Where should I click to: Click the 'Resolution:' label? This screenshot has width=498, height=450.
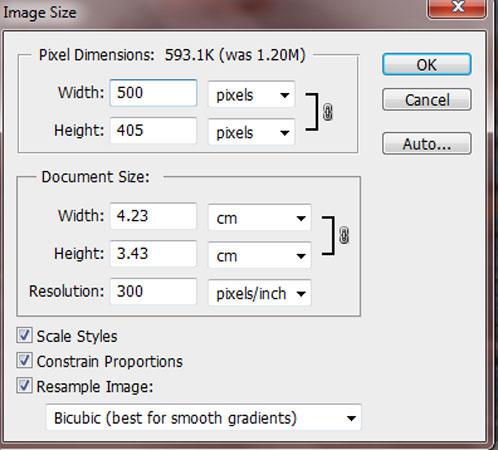pyautogui.click(x=67, y=291)
